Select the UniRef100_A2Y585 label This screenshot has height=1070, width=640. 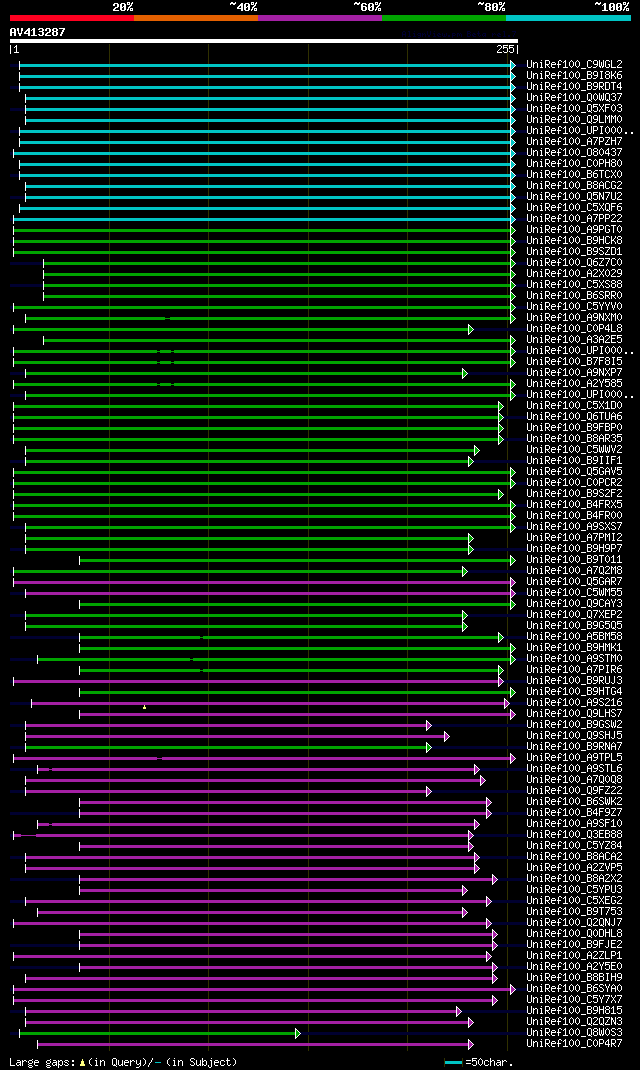pyautogui.click(x=574, y=384)
